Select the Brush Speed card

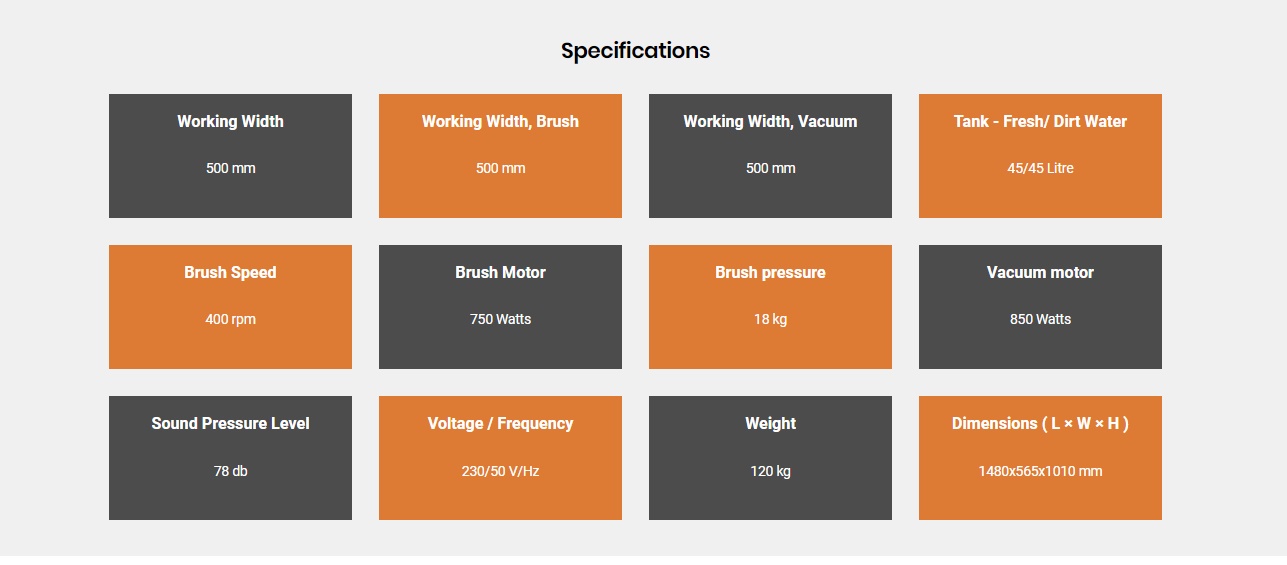pos(230,307)
